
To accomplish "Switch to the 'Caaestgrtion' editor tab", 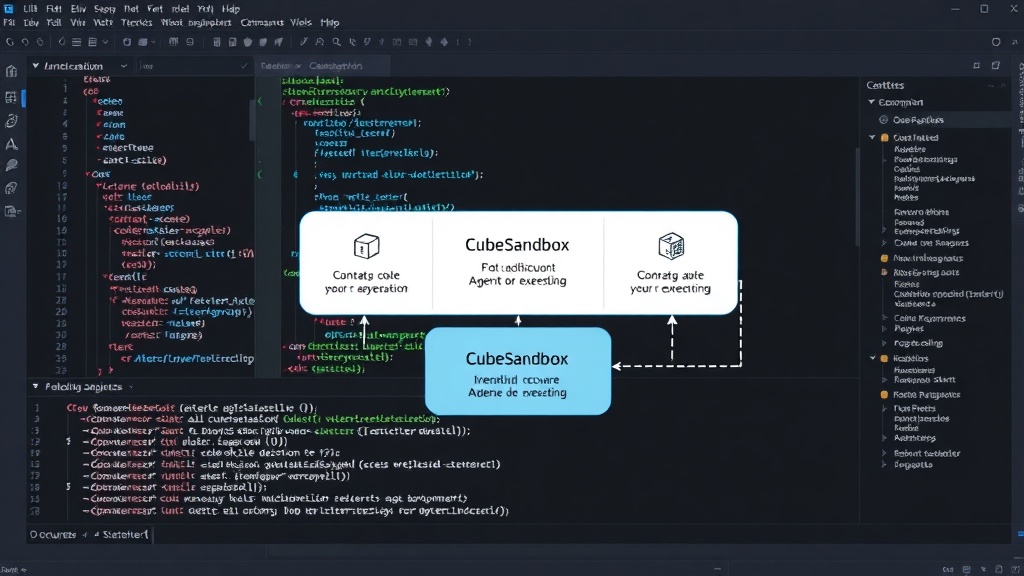I will tap(336, 66).
